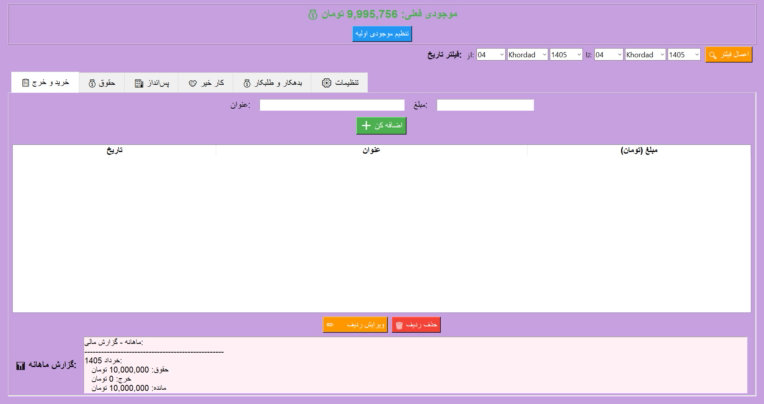Click the orange ویرایش ردیف (edit row) button
Viewport: 764px width, 404px height.
tap(355, 325)
